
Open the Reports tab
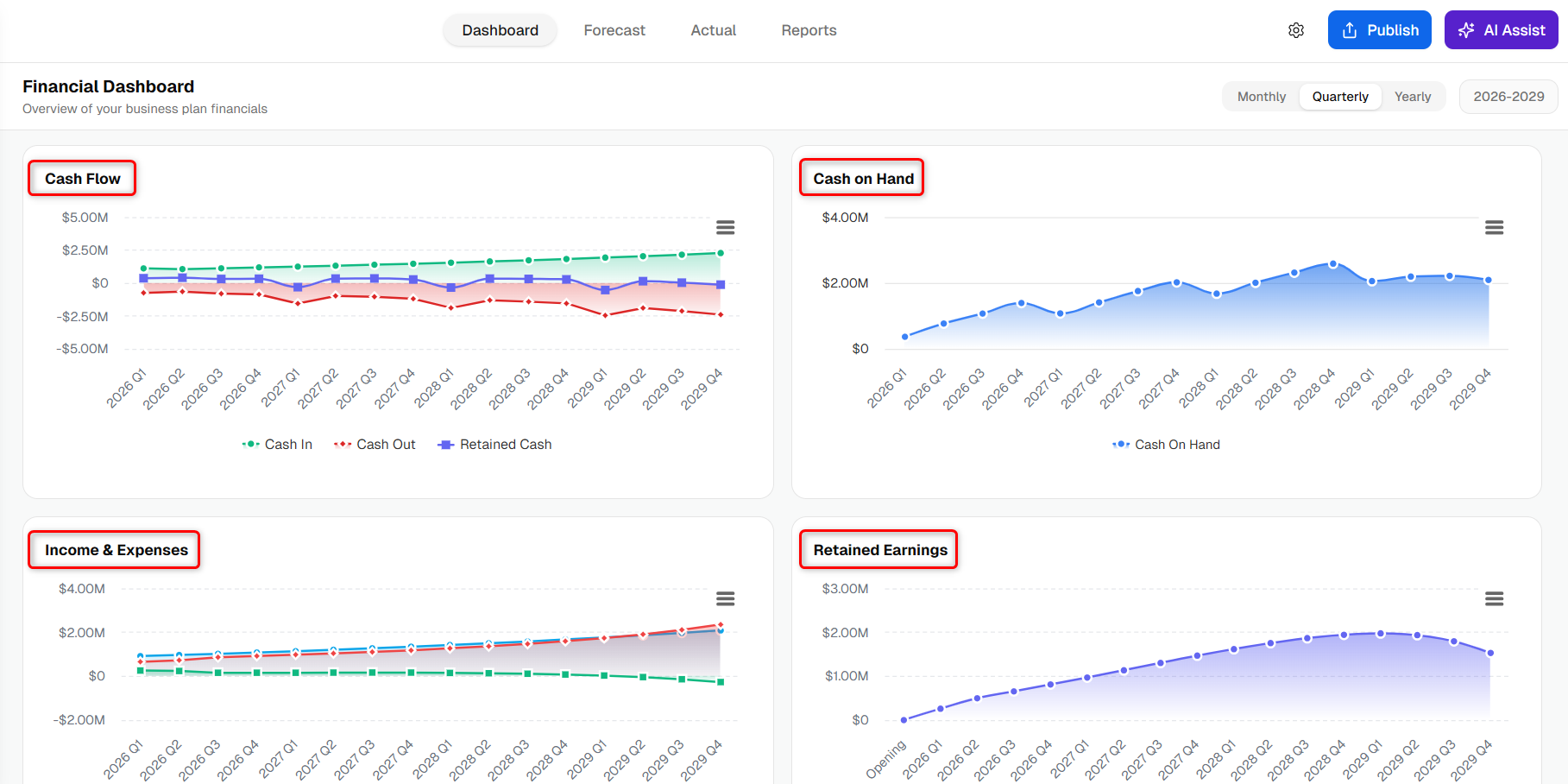point(809,30)
